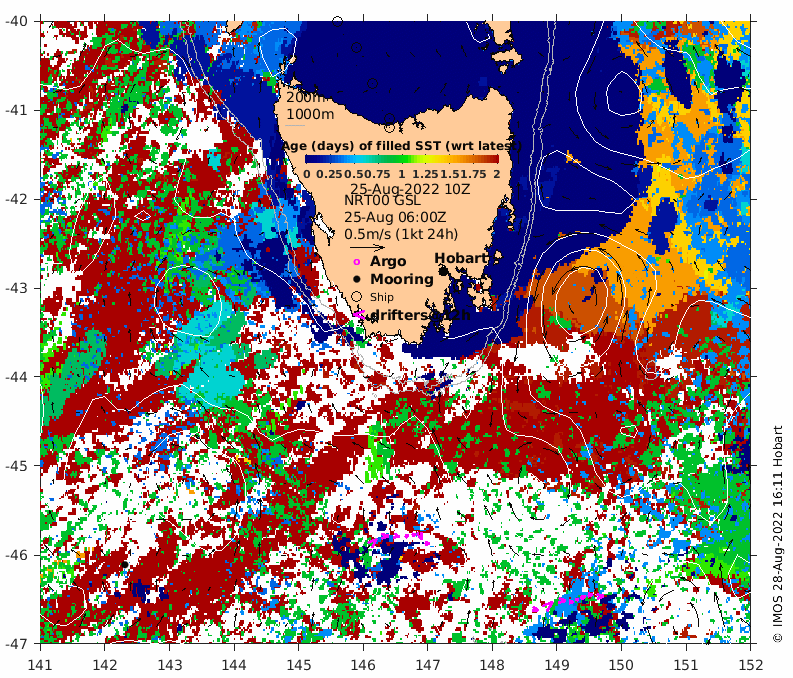The image size is (793, 678).
Task: Click the colorbar tick label '0.25'
Action: (330, 174)
